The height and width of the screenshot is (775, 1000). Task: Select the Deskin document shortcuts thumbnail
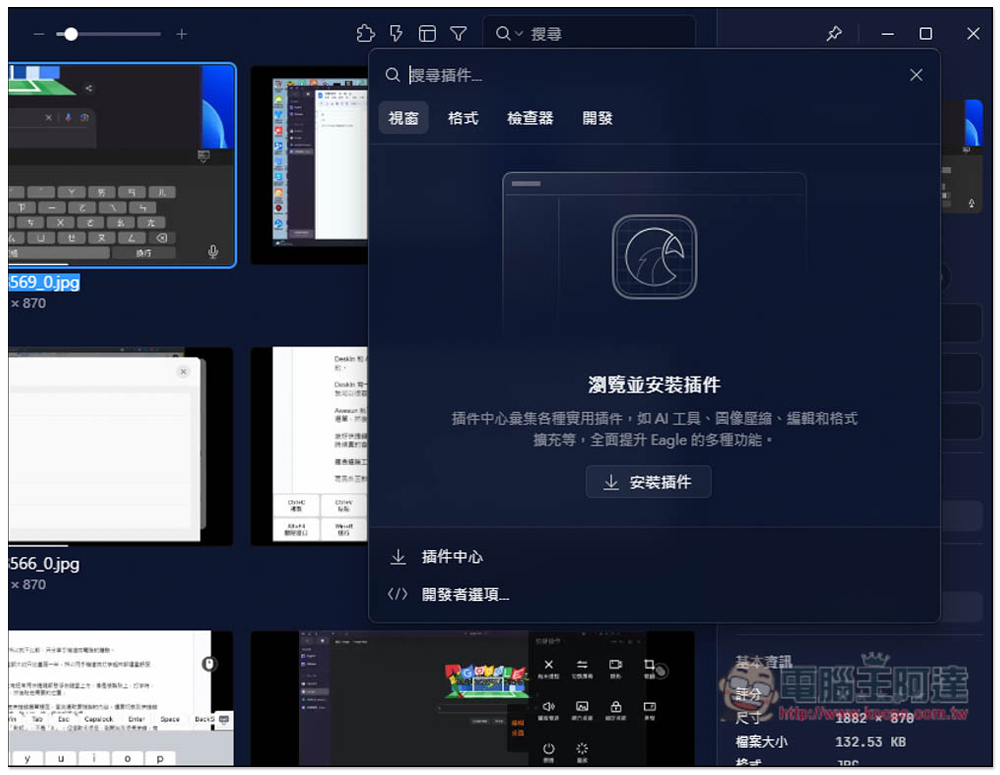point(310,447)
